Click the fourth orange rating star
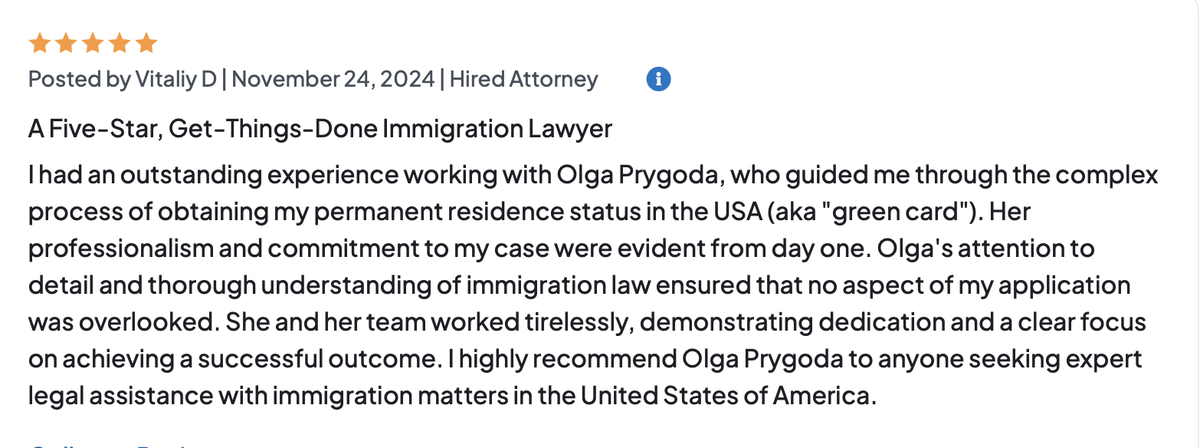 (119, 43)
